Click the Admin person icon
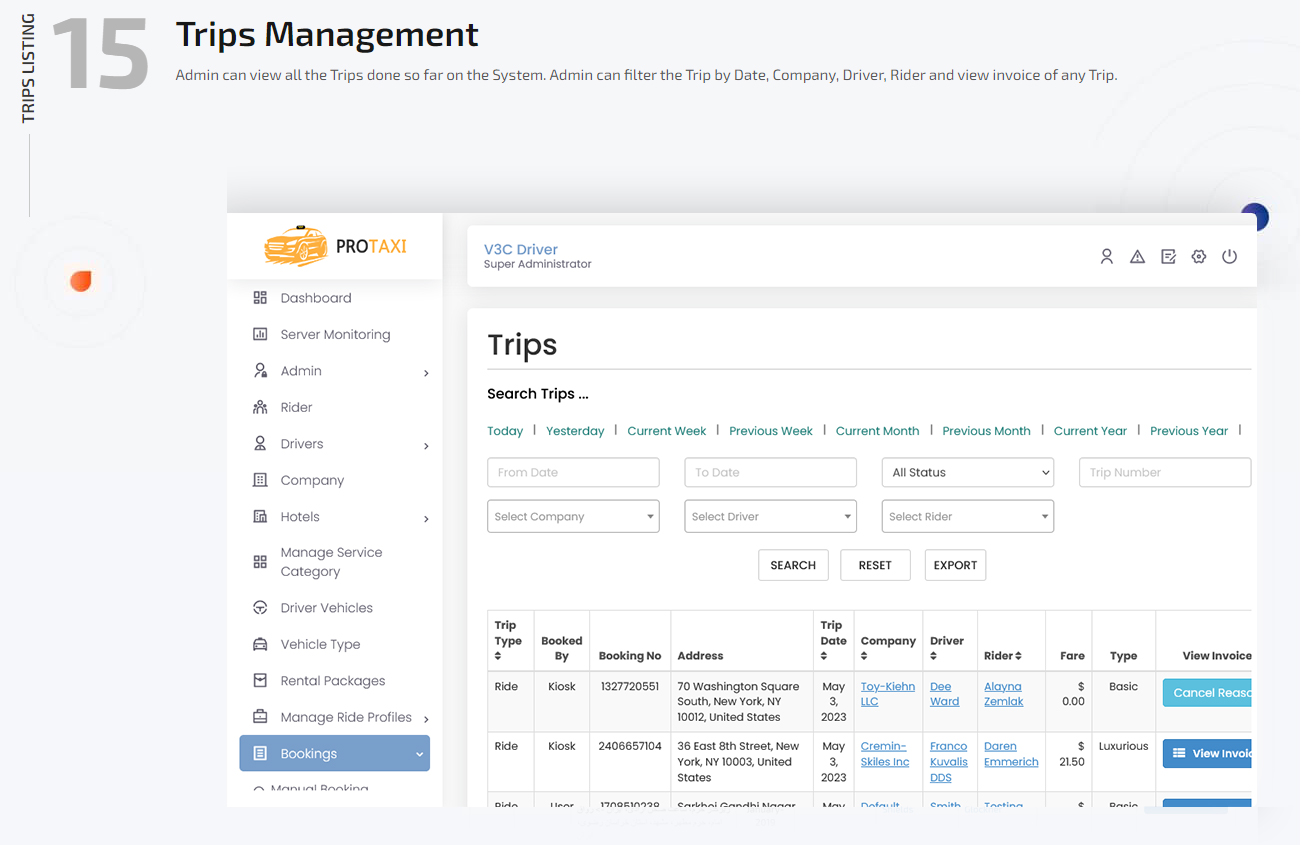 260,371
